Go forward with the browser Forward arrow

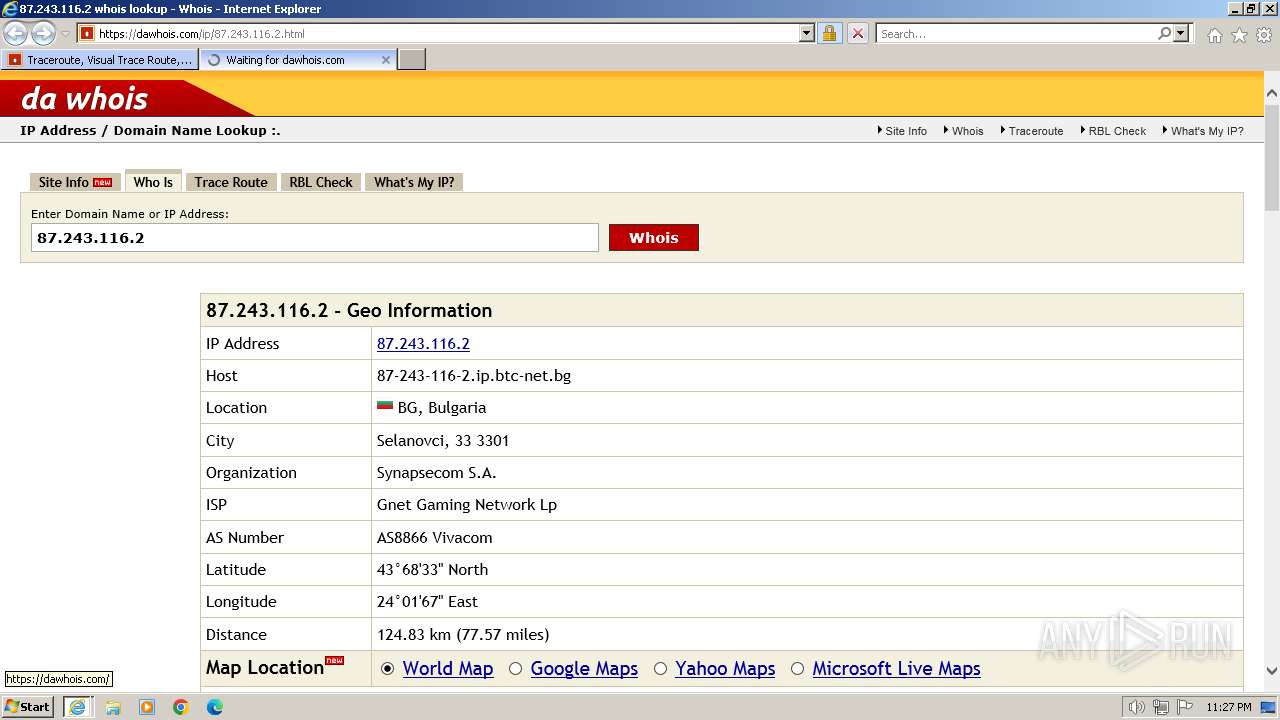coord(43,33)
